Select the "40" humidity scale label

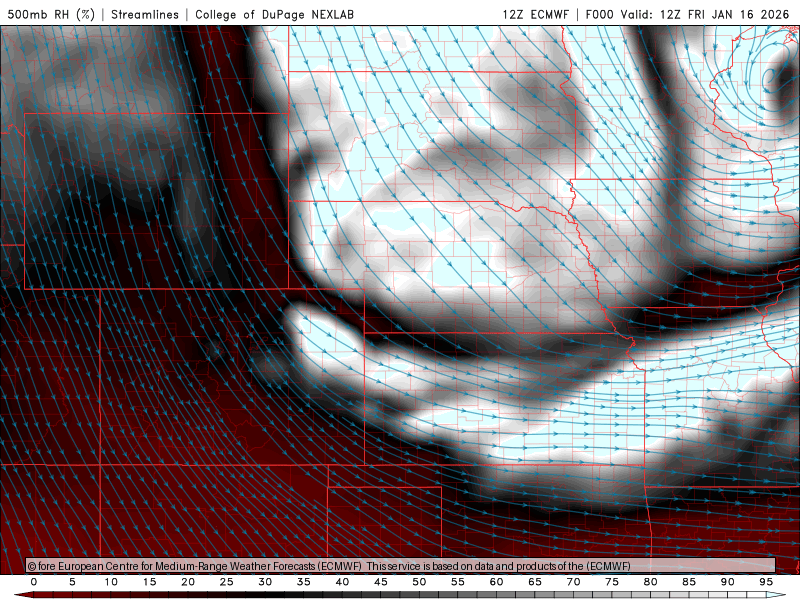pyautogui.click(x=342, y=582)
